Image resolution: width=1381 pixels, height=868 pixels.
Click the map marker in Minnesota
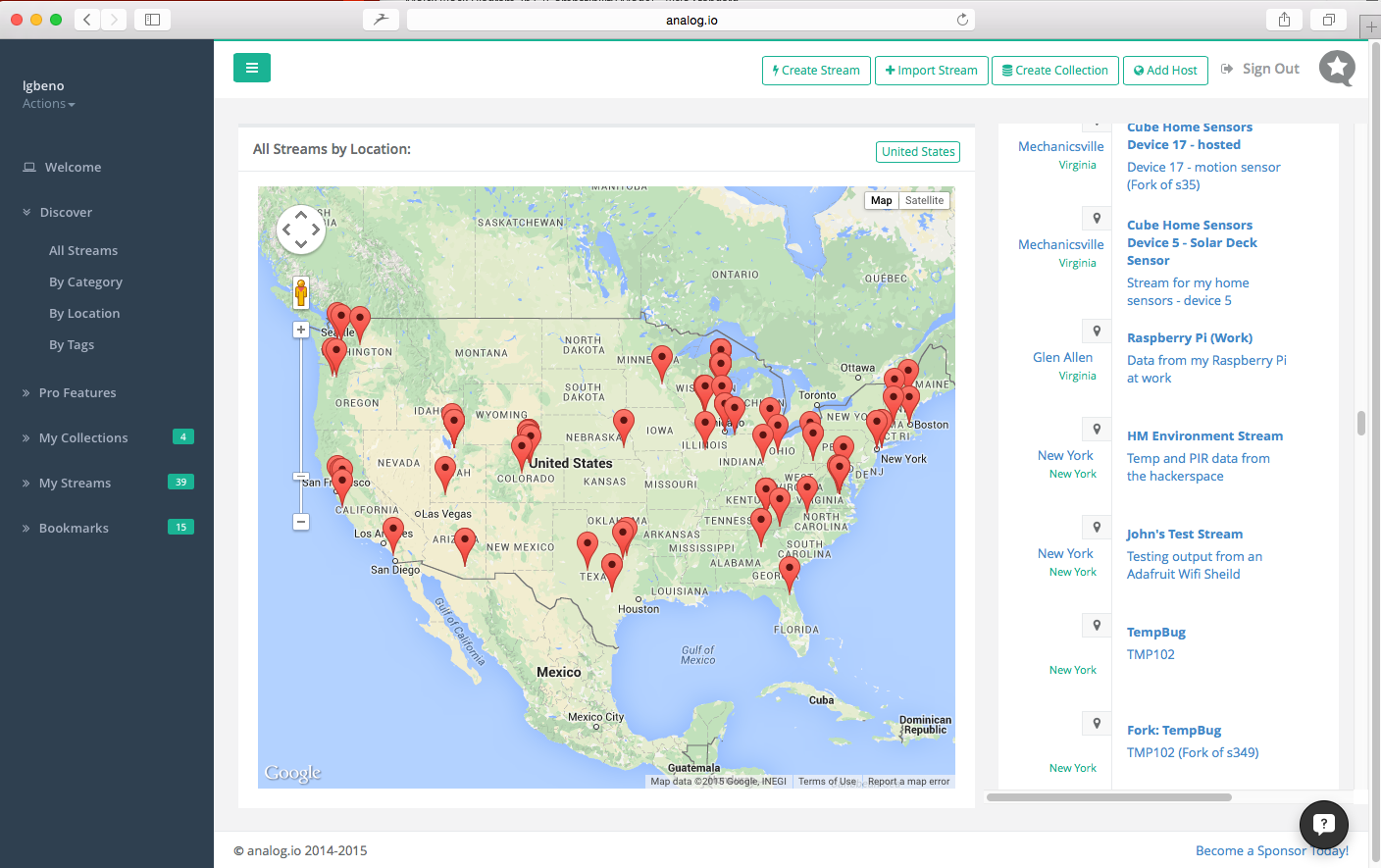[662, 363]
